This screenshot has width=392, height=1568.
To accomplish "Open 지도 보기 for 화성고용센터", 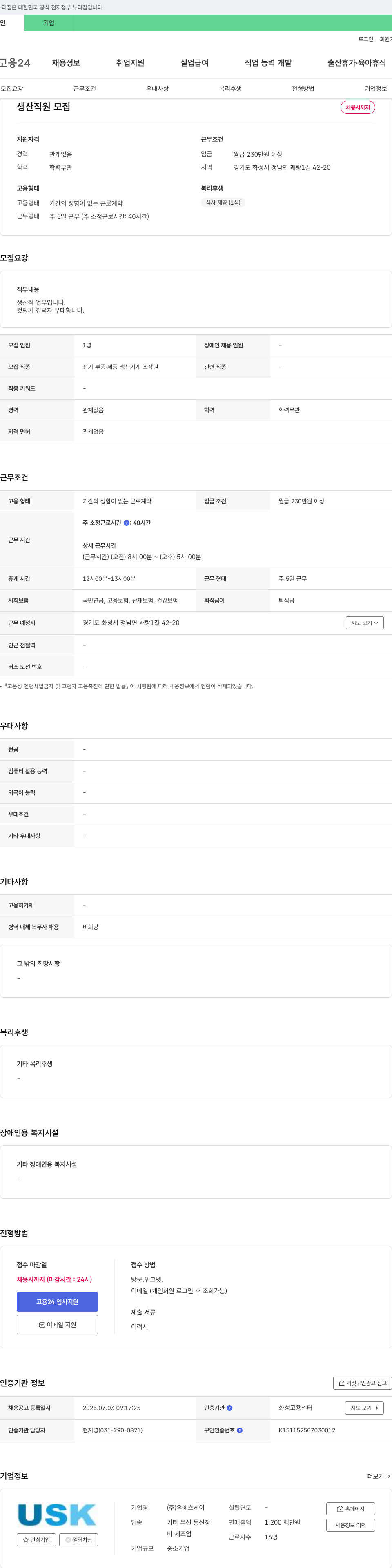I will point(365,1408).
